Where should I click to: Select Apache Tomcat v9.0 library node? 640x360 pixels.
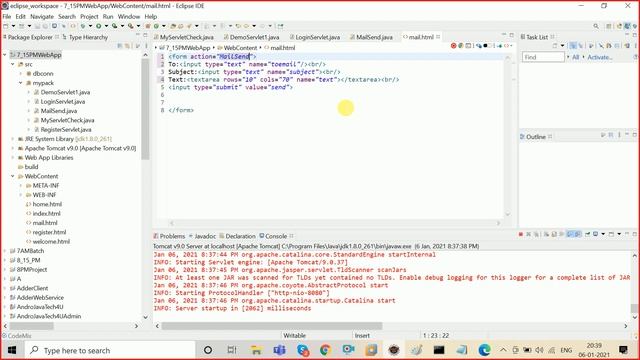(x=80, y=148)
